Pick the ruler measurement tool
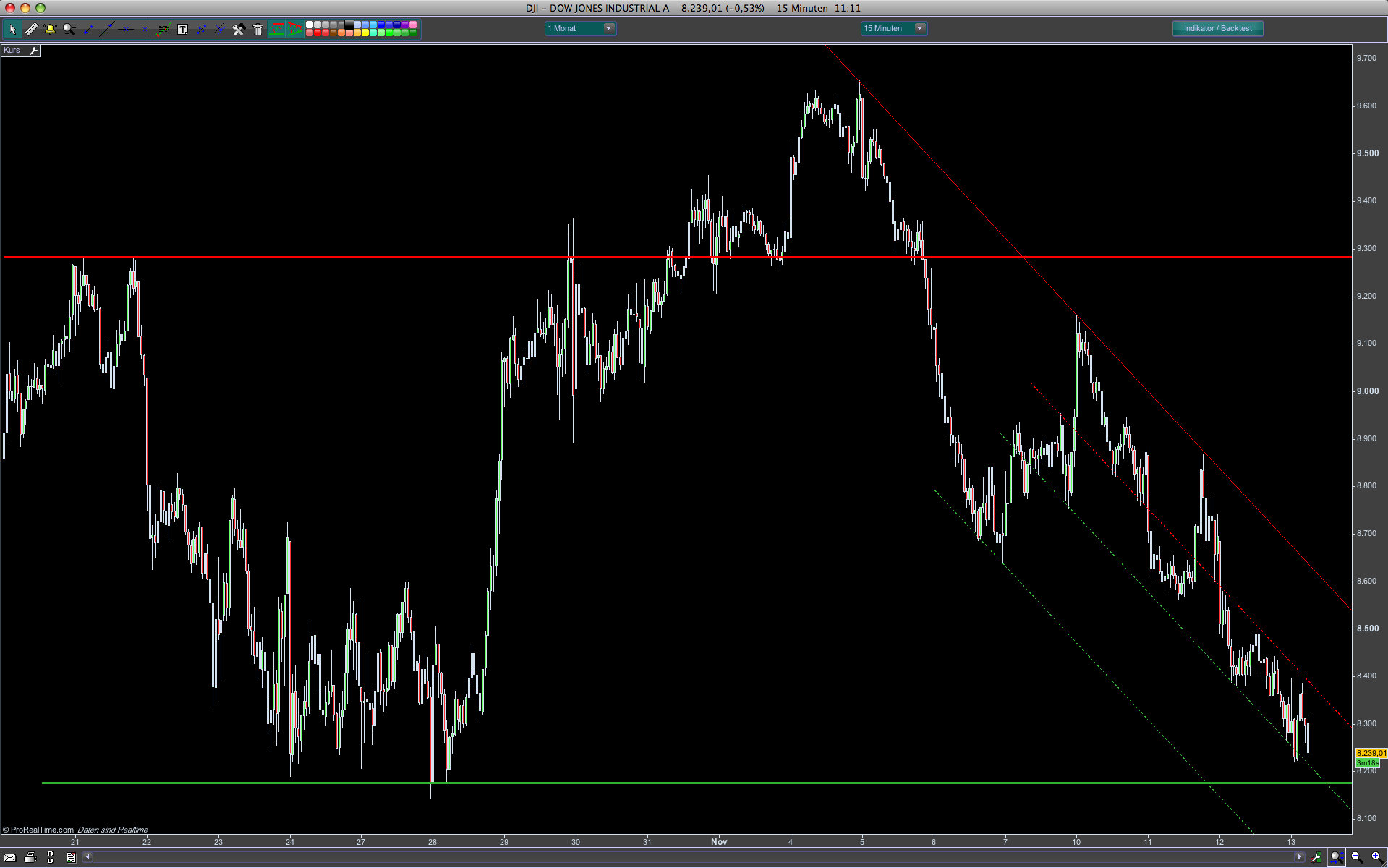Viewport: 1388px width, 868px height. coord(31,29)
